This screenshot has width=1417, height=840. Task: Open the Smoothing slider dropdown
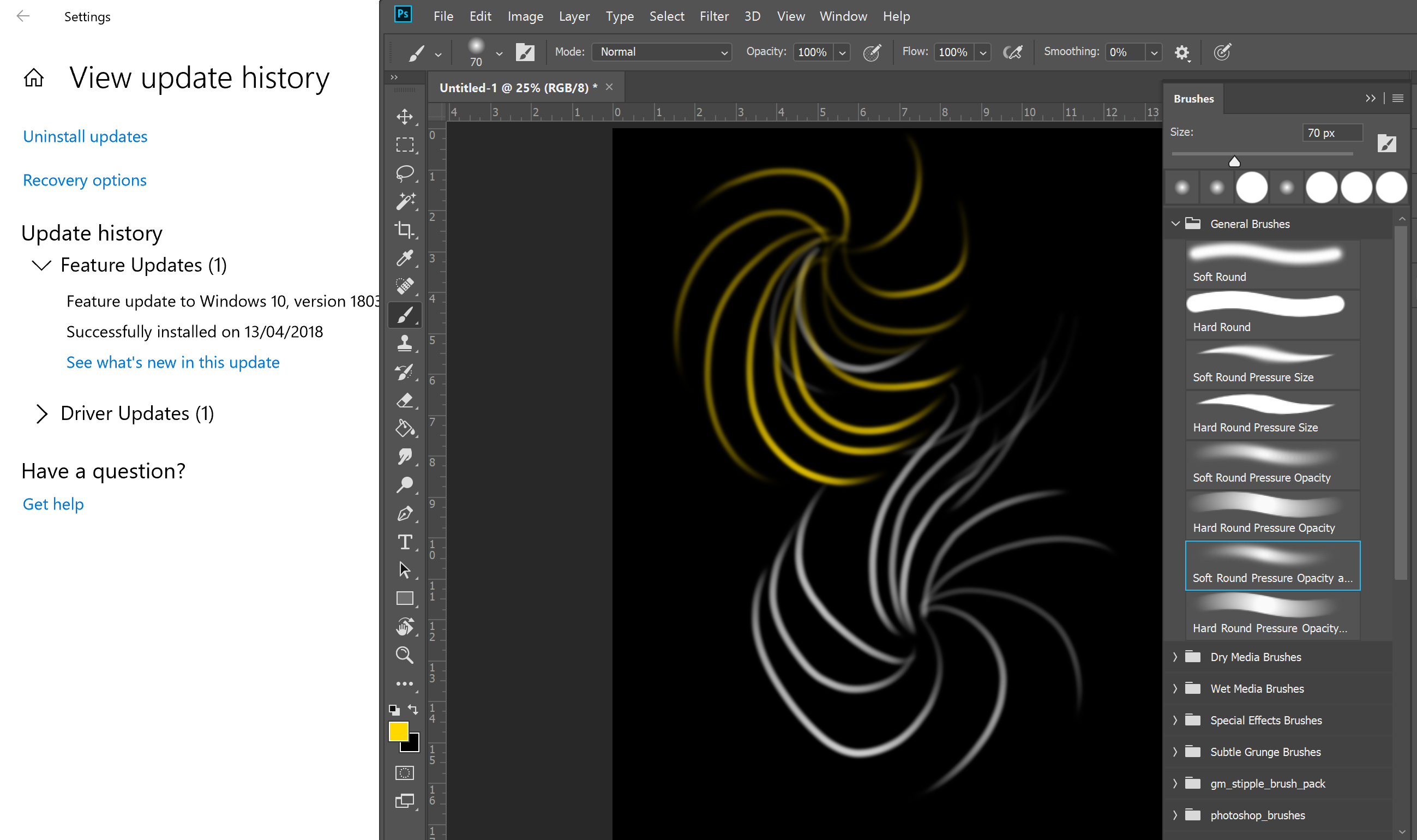(x=1155, y=53)
